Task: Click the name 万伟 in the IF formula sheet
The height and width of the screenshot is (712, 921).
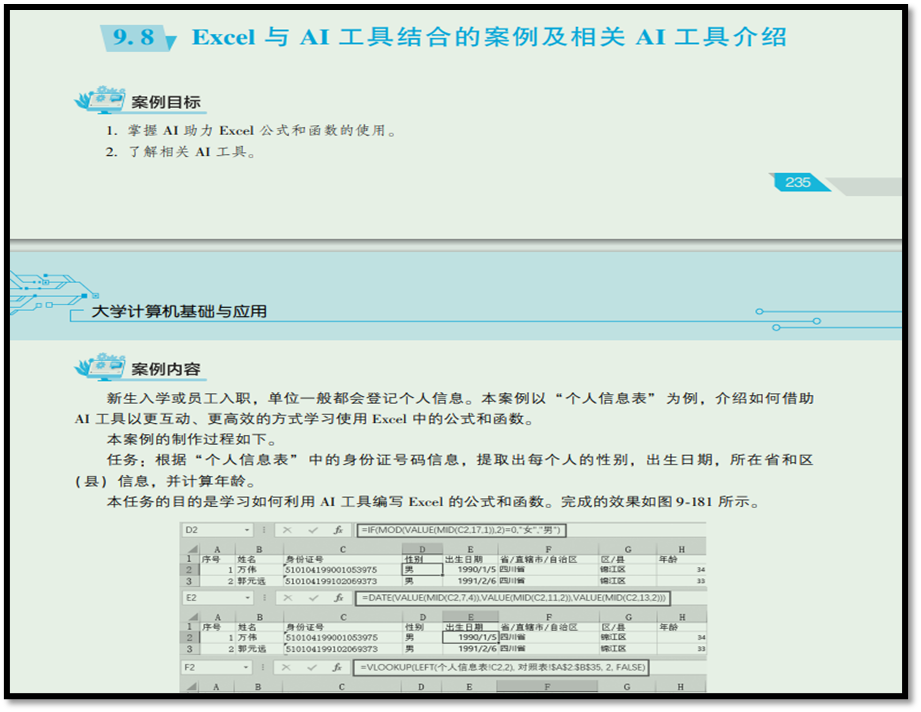Action: coord(247,569)
